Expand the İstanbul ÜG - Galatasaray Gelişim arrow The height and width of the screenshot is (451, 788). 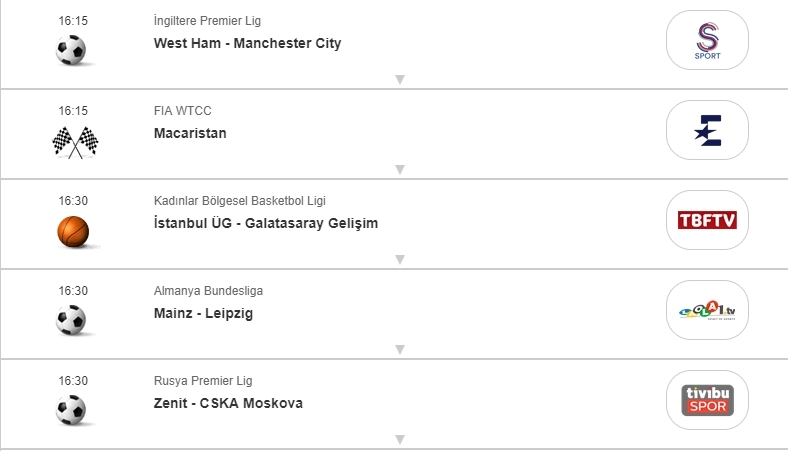(x=399, y=259)
